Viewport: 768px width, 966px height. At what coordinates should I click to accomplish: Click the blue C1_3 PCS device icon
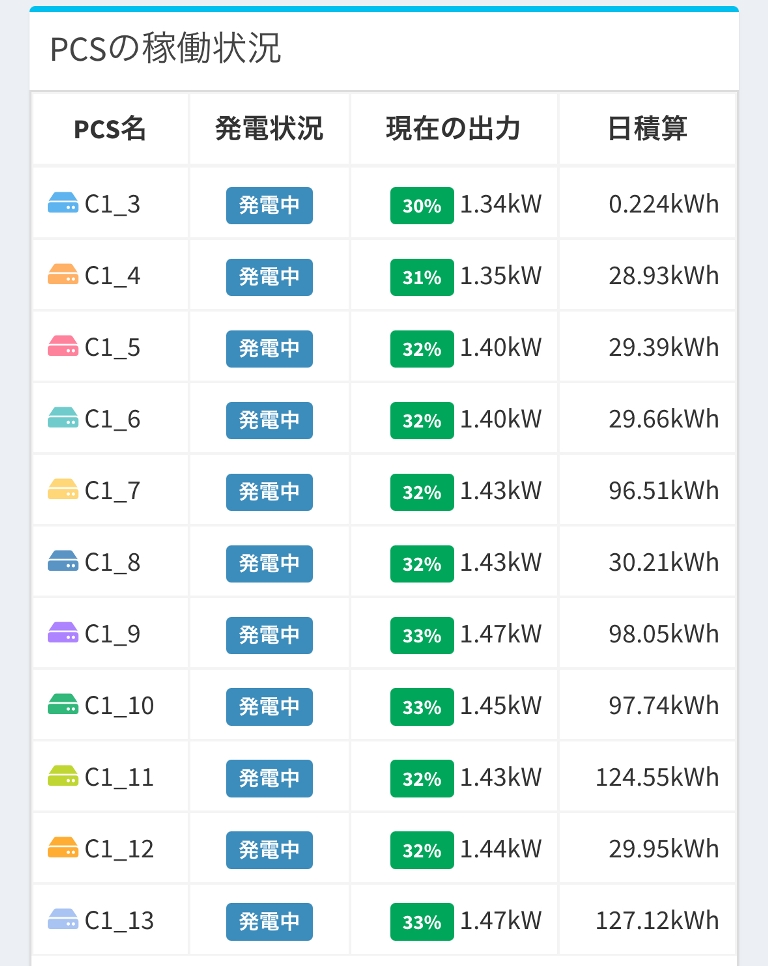coord(63,203)
